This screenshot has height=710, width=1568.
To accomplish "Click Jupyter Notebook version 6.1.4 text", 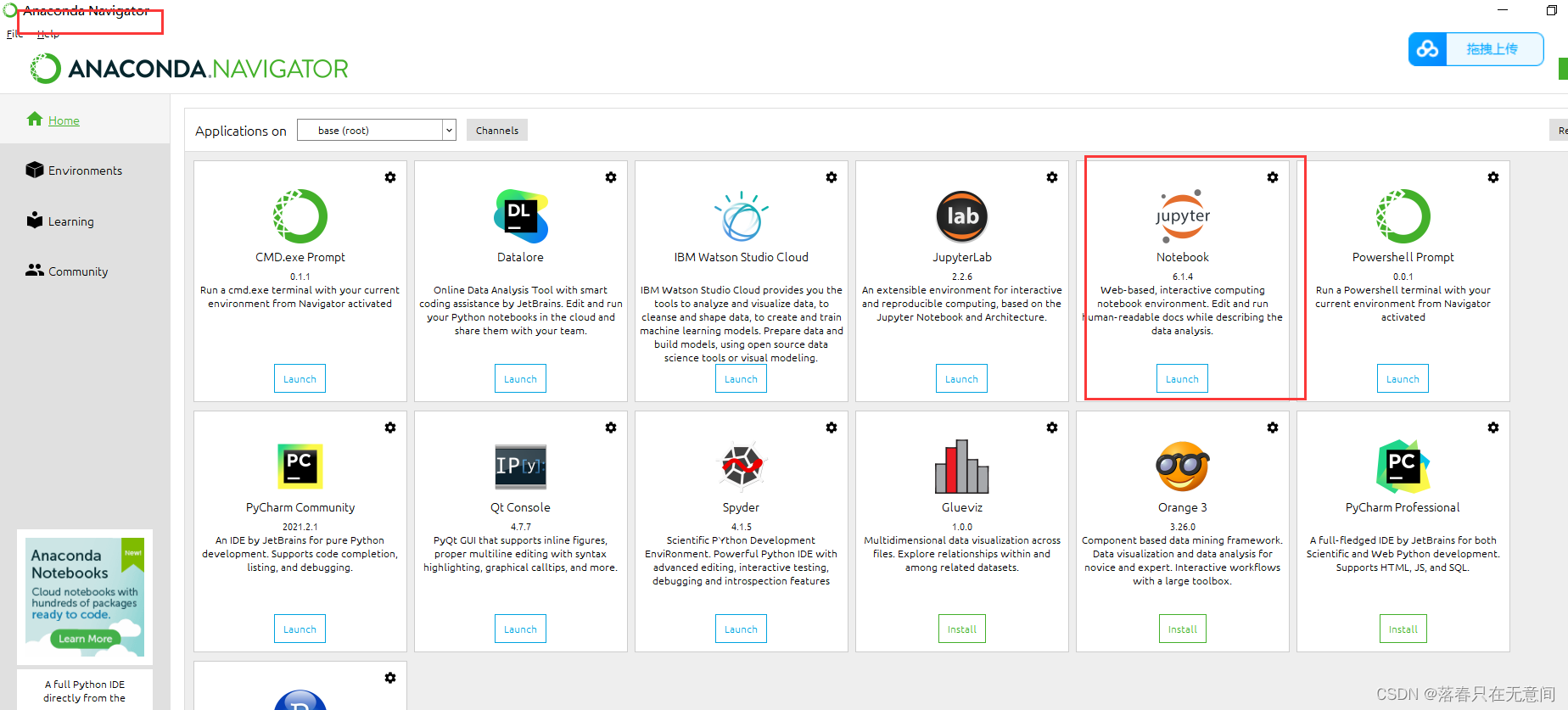I will (1183, 277).
